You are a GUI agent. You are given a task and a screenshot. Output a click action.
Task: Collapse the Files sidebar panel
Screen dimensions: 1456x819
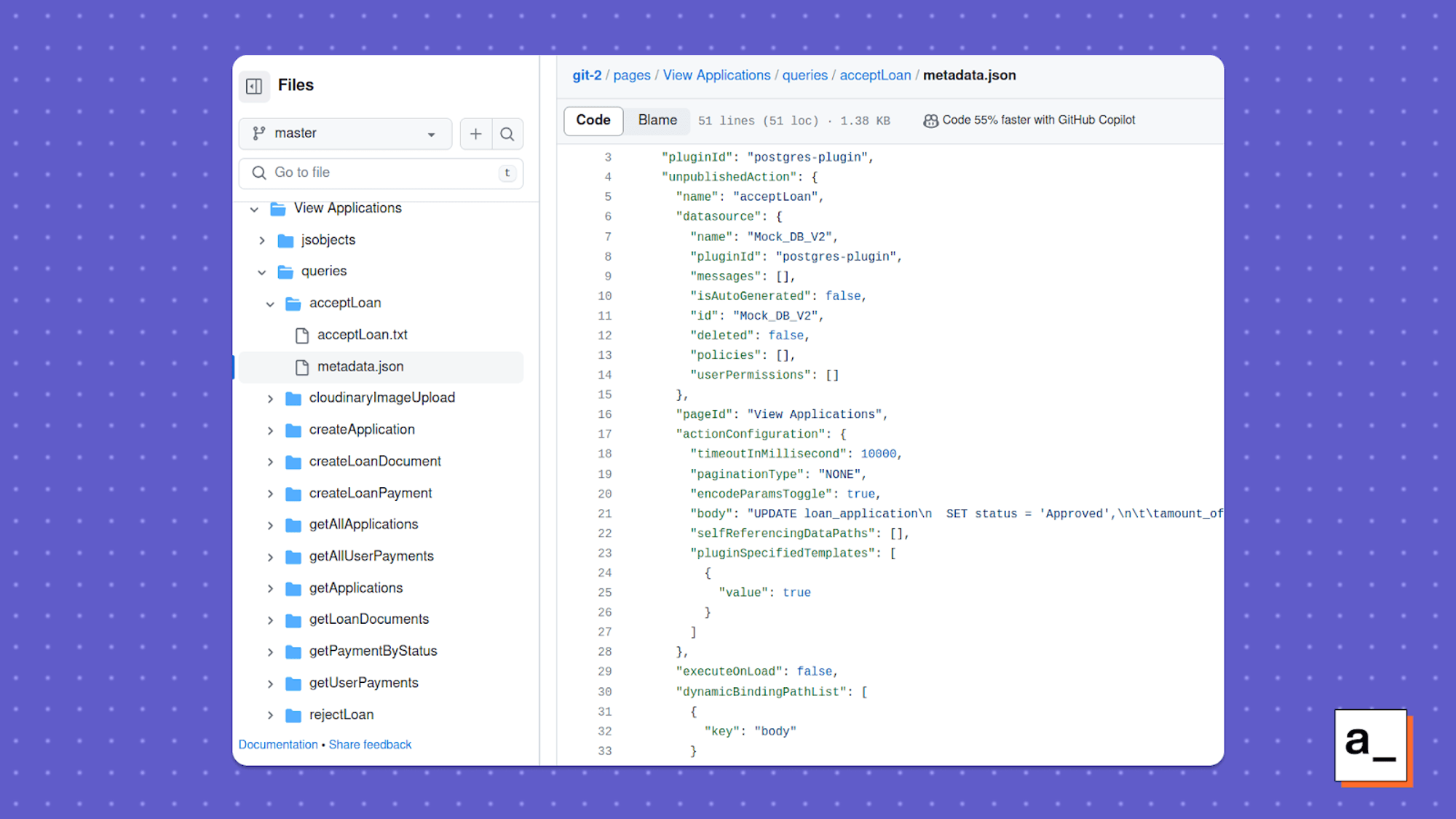[x=254, y=86]
